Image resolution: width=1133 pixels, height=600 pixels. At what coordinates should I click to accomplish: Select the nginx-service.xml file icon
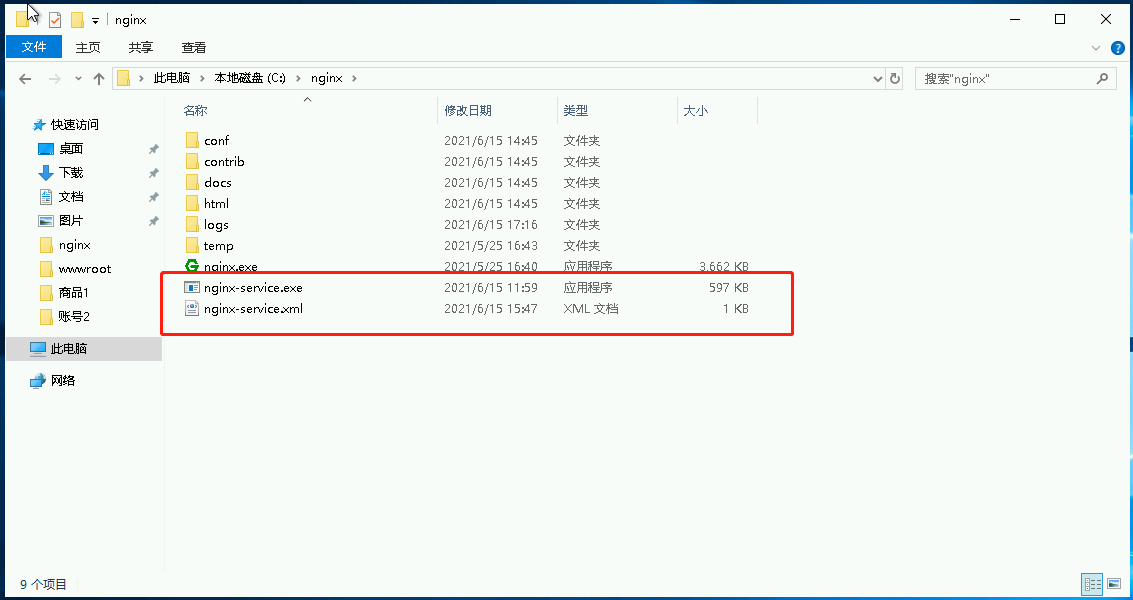pyautogui.click(x=192, y=309)
